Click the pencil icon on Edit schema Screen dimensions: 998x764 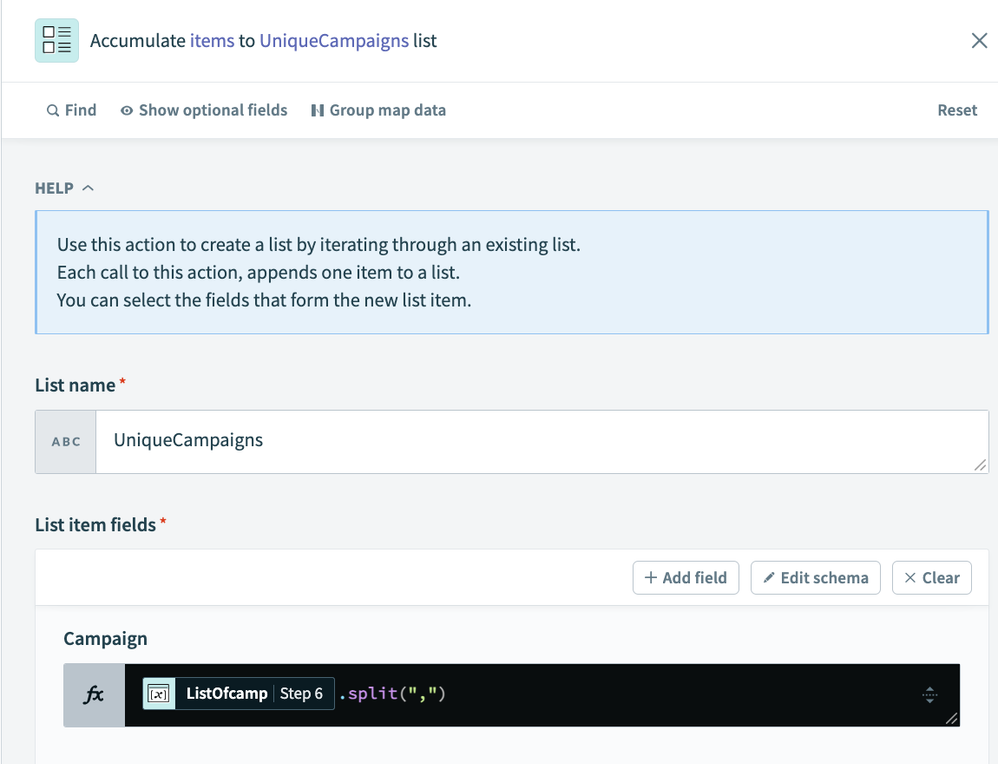[769, 578]
